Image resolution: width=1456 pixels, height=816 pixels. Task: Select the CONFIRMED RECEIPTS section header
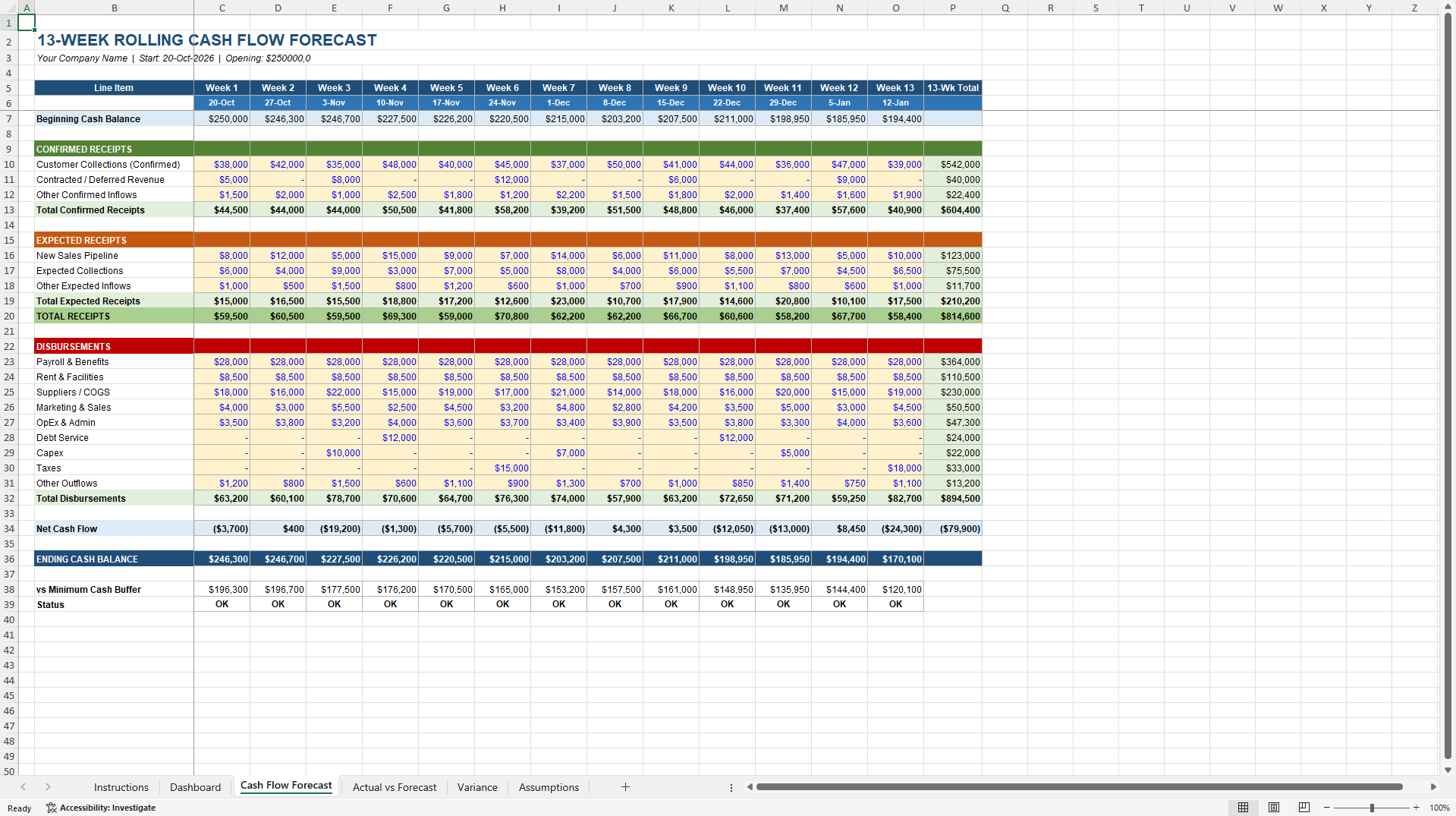pos(114,149)
